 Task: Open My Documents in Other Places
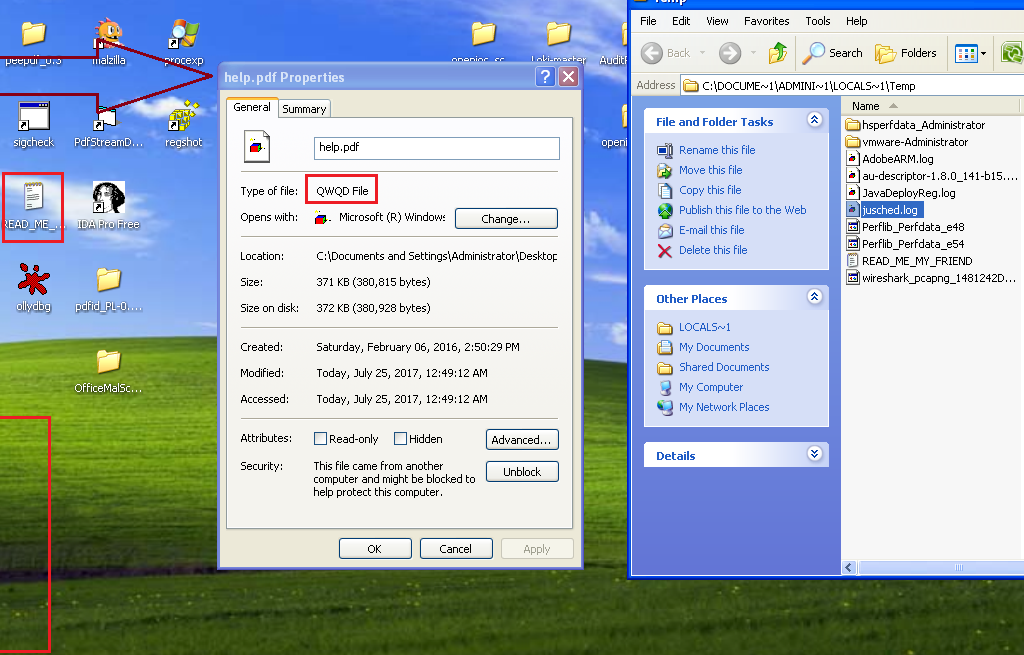coord(714,347)
